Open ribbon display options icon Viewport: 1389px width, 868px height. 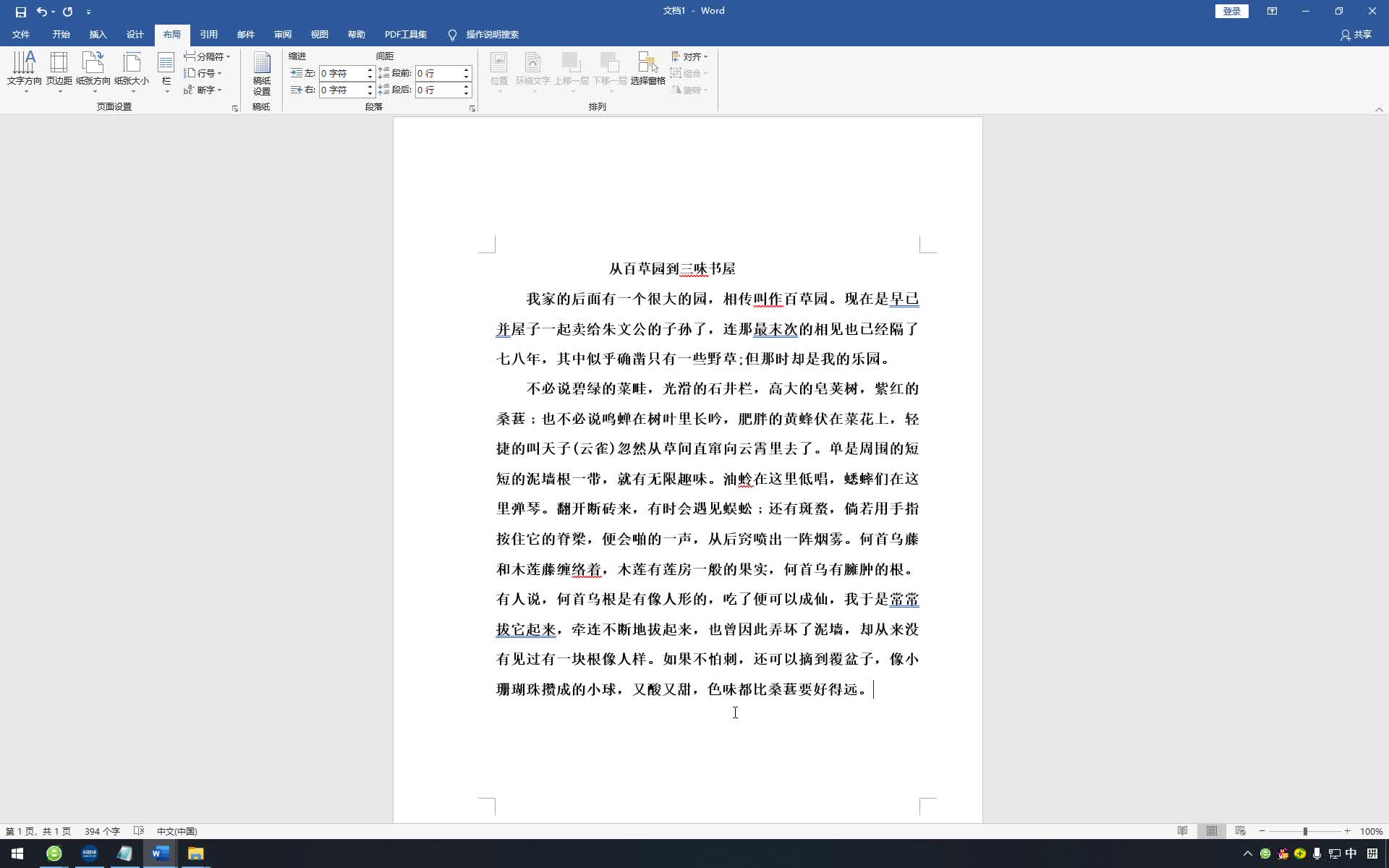[x=1272, y=11]
